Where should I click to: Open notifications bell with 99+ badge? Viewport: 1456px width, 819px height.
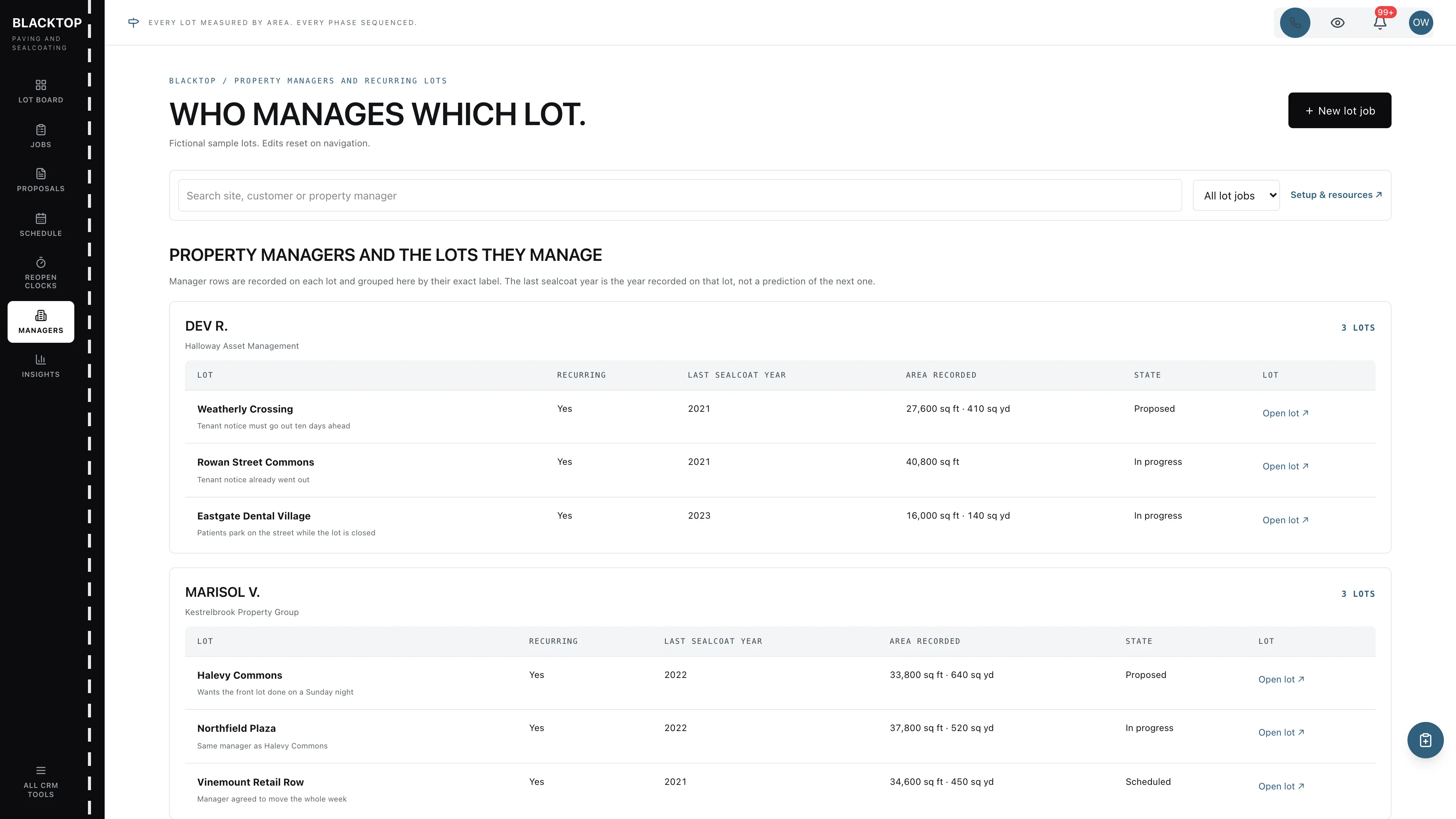[x=1380, y=23]
